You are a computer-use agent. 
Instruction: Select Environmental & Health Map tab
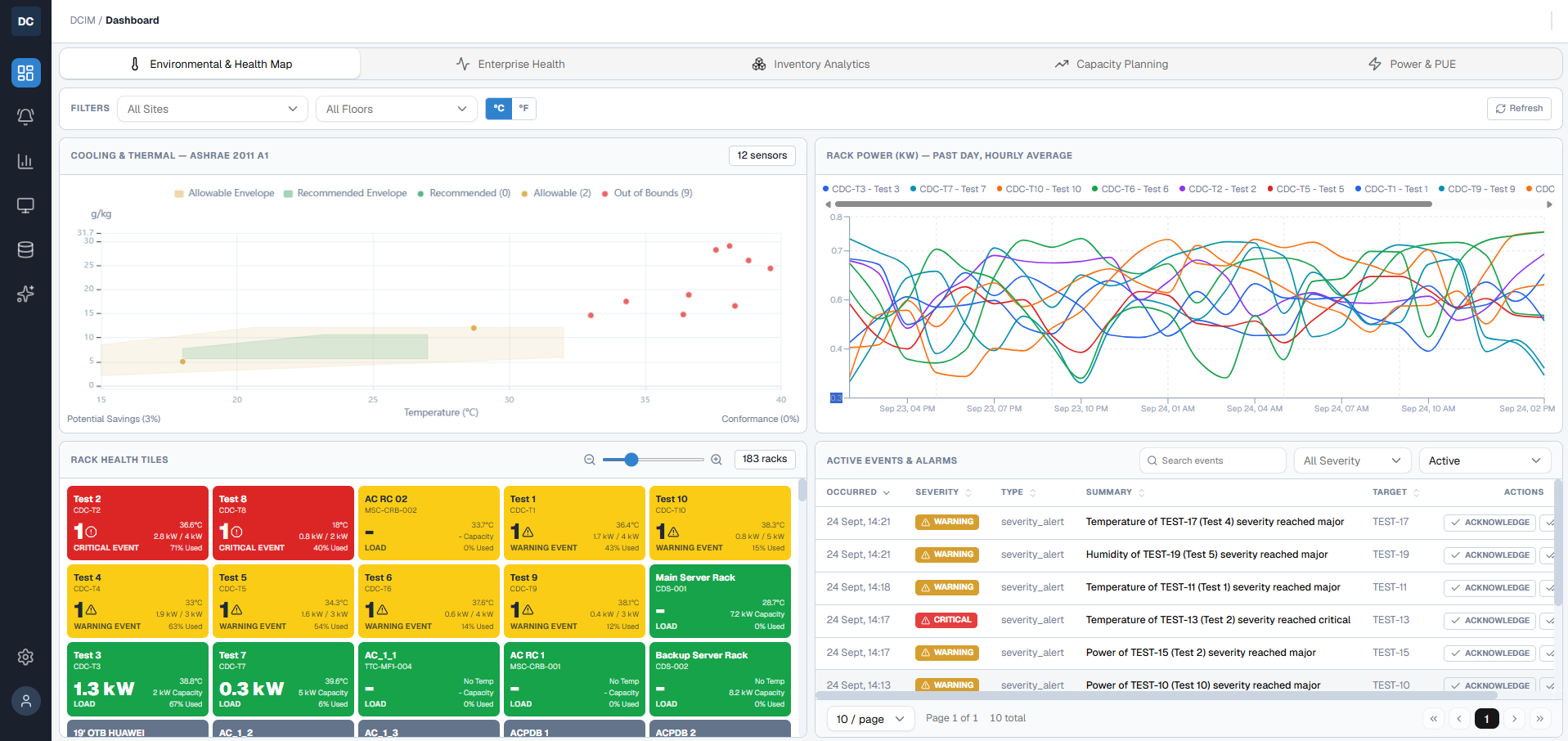click(210, 64)
